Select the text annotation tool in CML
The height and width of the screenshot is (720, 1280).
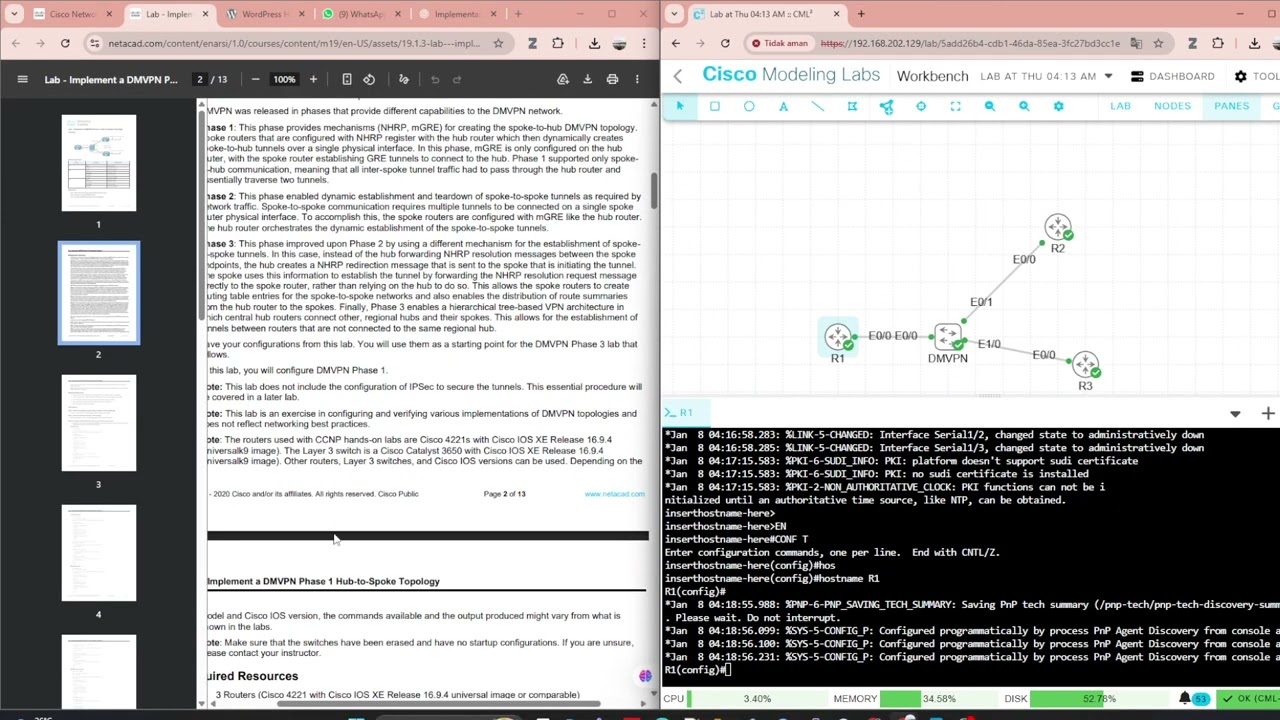tap(783, 106)
